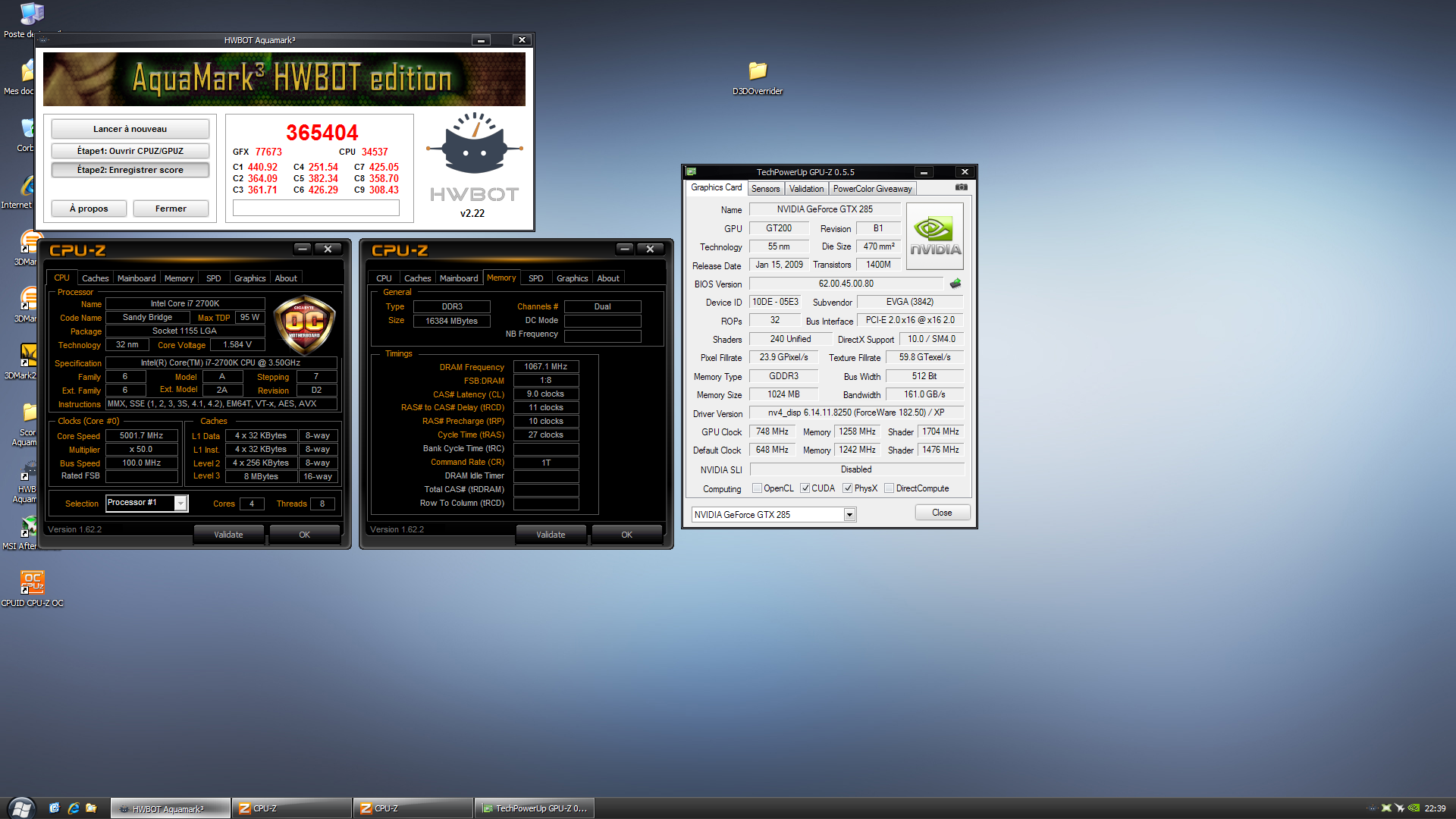Launch Internet Explorer from quick launch
This screenshot has height=819, width=1456.
tap(74, 808)
